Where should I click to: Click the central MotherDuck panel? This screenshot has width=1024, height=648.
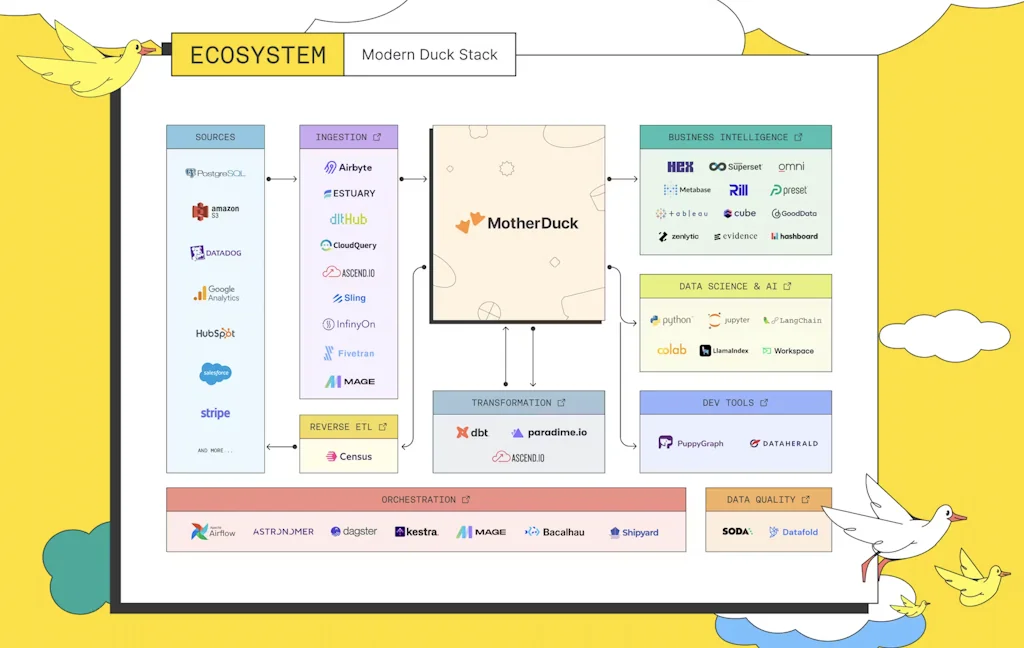tap(517, 222)
